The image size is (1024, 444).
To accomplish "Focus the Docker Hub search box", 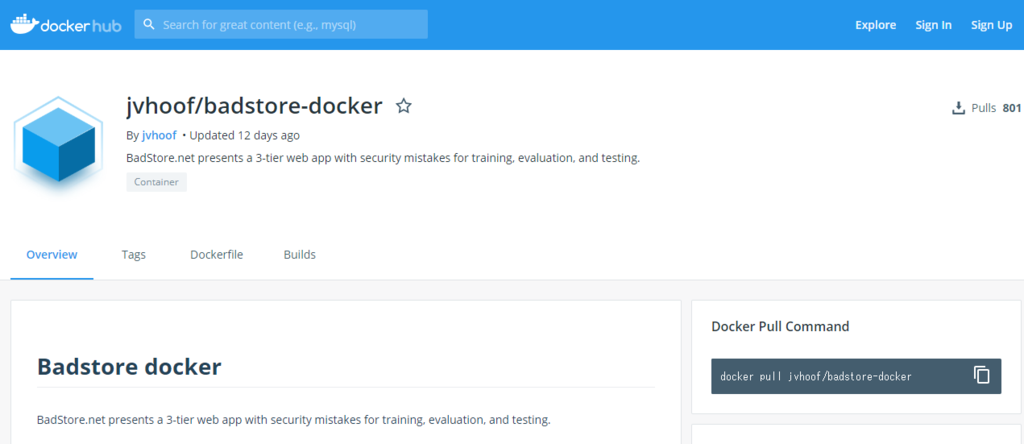I will pos(290,24).
